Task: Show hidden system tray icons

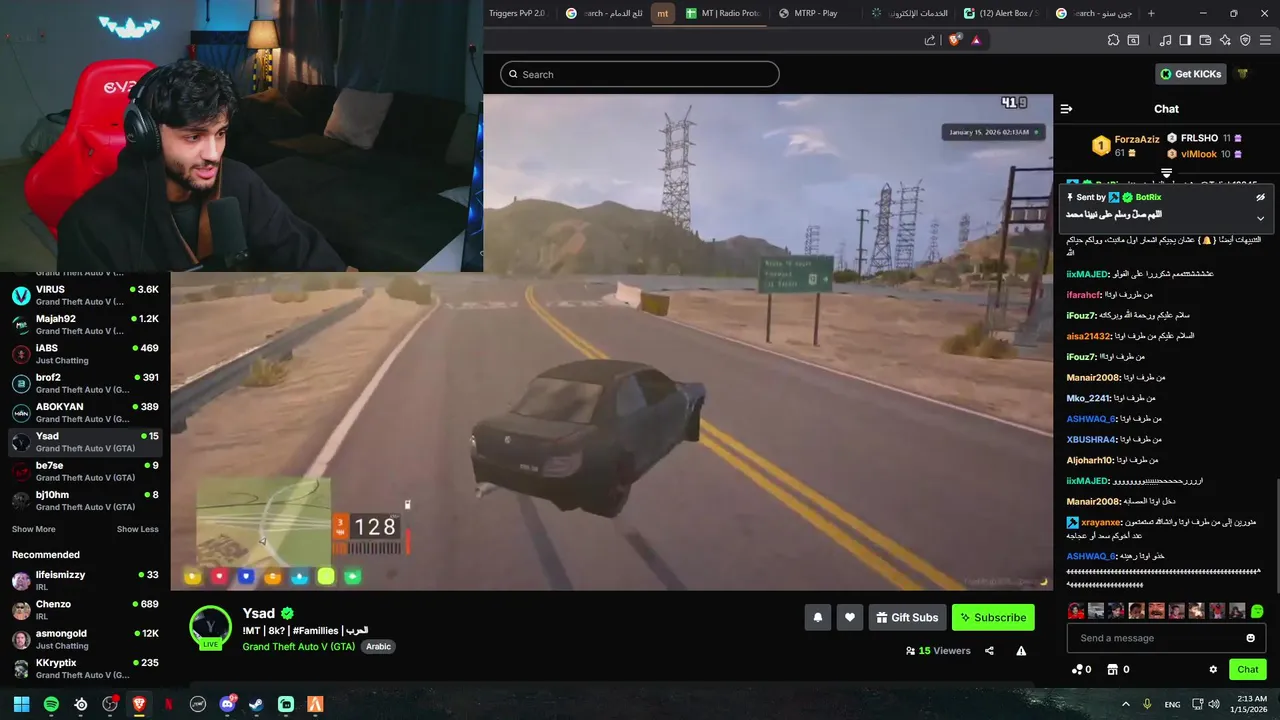Action: click(1126, 704)
